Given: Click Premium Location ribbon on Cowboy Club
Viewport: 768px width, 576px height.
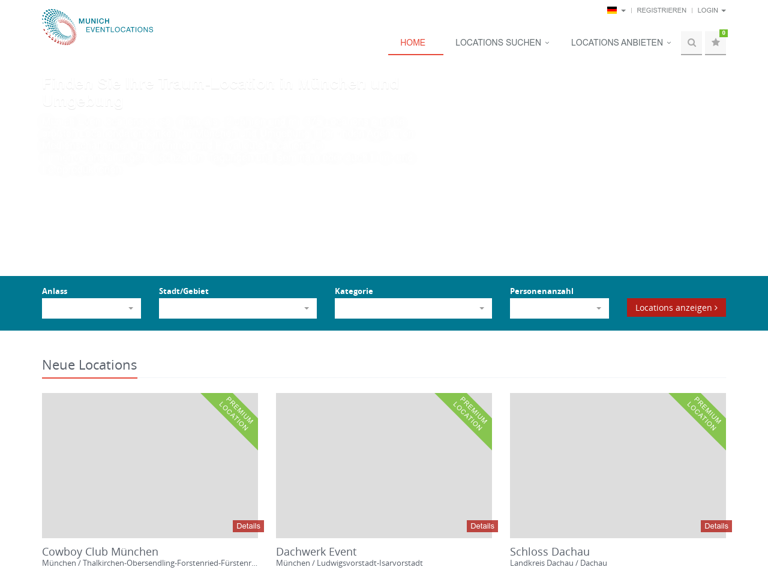Looking at the screenshot, I should [236, 415].
